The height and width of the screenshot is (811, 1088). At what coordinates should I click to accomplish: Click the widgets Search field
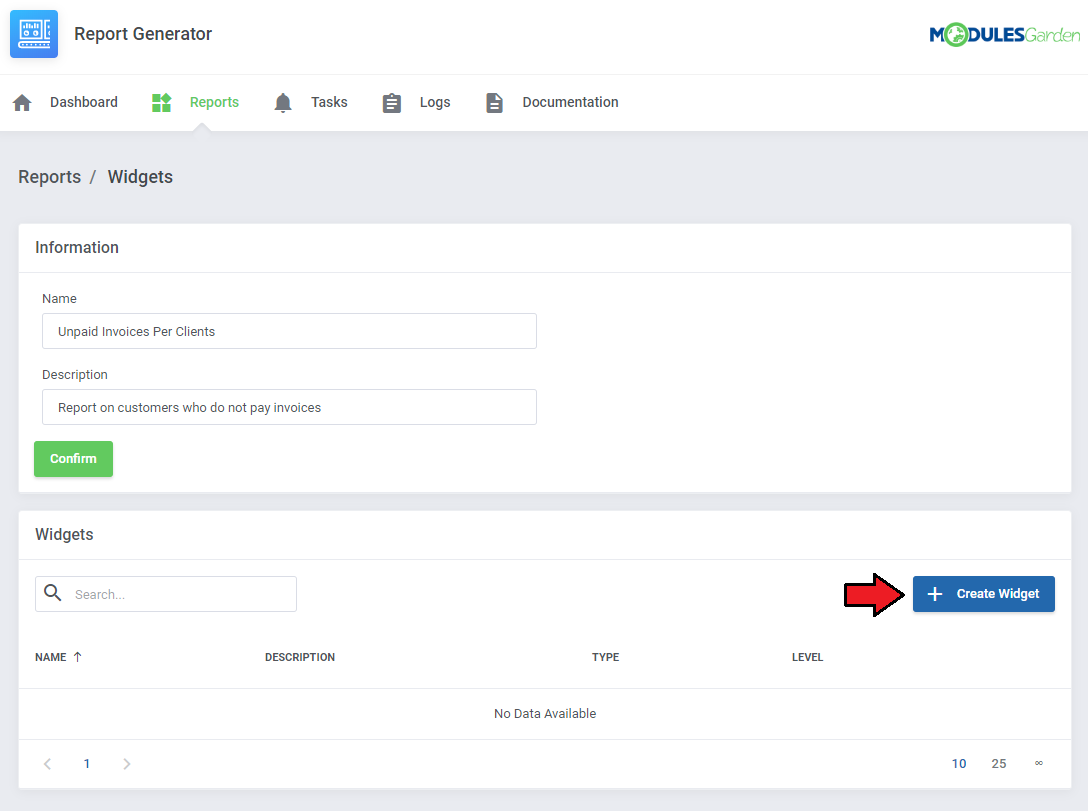click(x=166, y=594)
